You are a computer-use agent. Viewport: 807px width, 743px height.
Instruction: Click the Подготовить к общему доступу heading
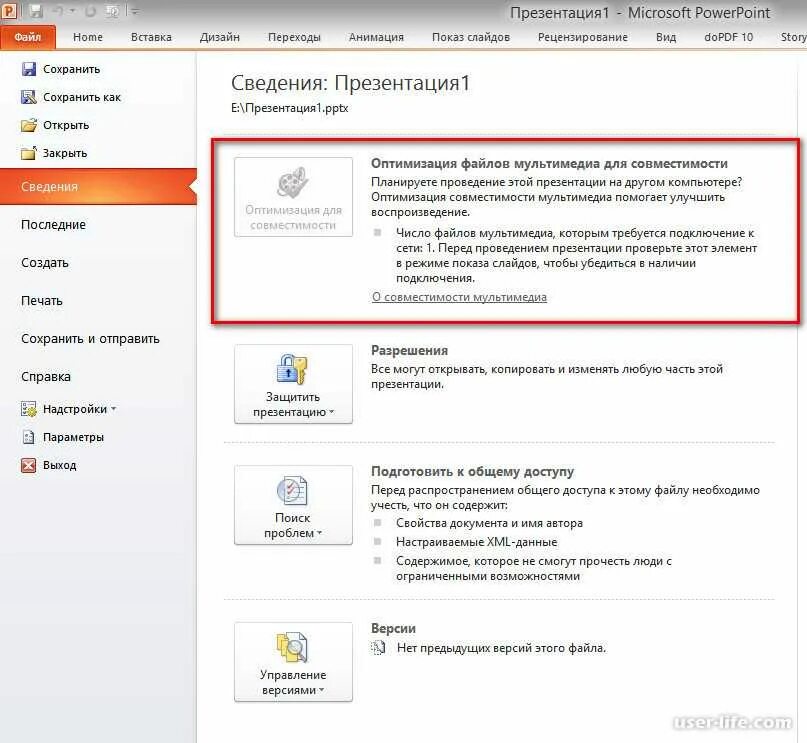[472, 472]
